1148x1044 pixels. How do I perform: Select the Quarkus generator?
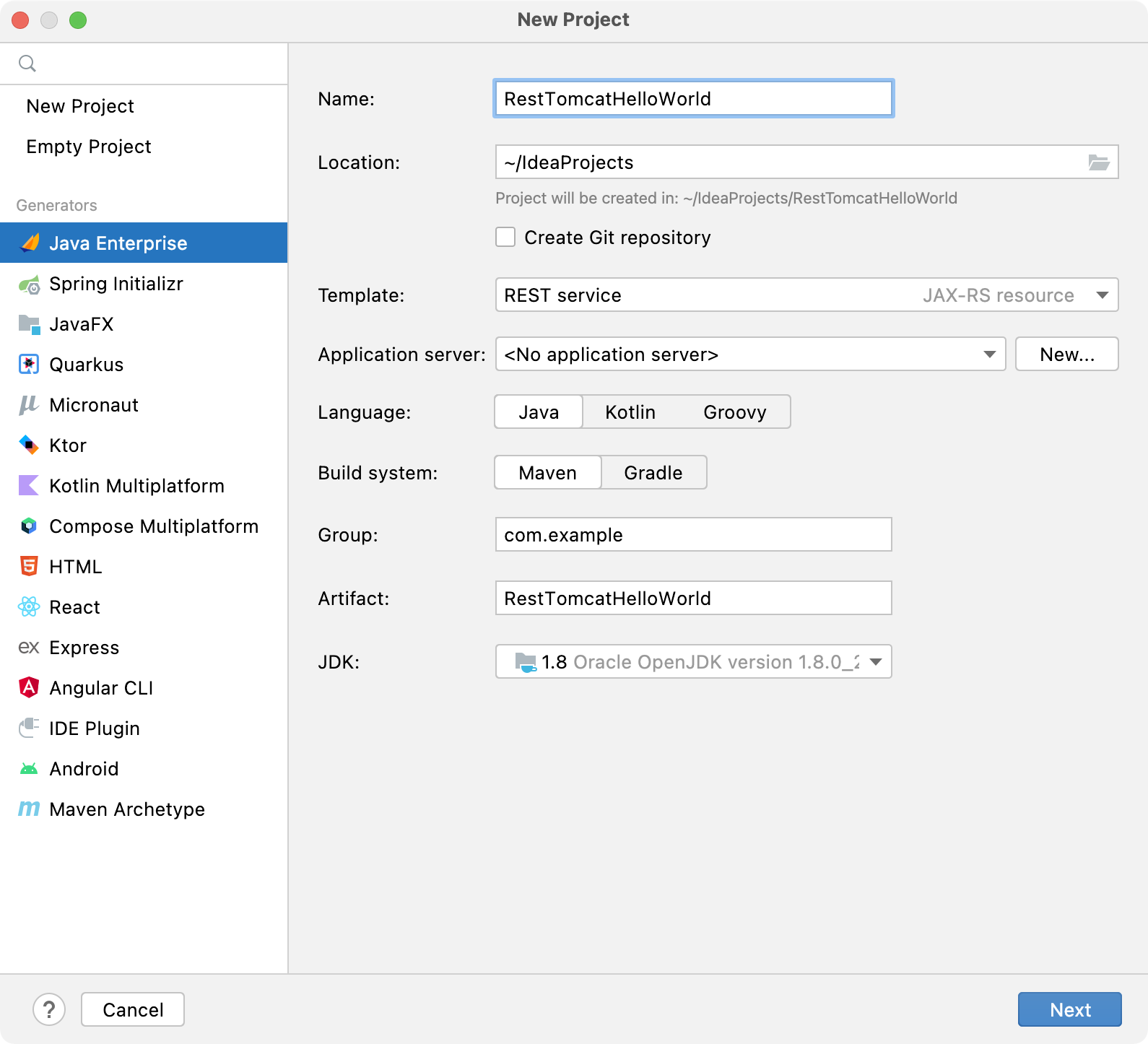tap(144, 365)
